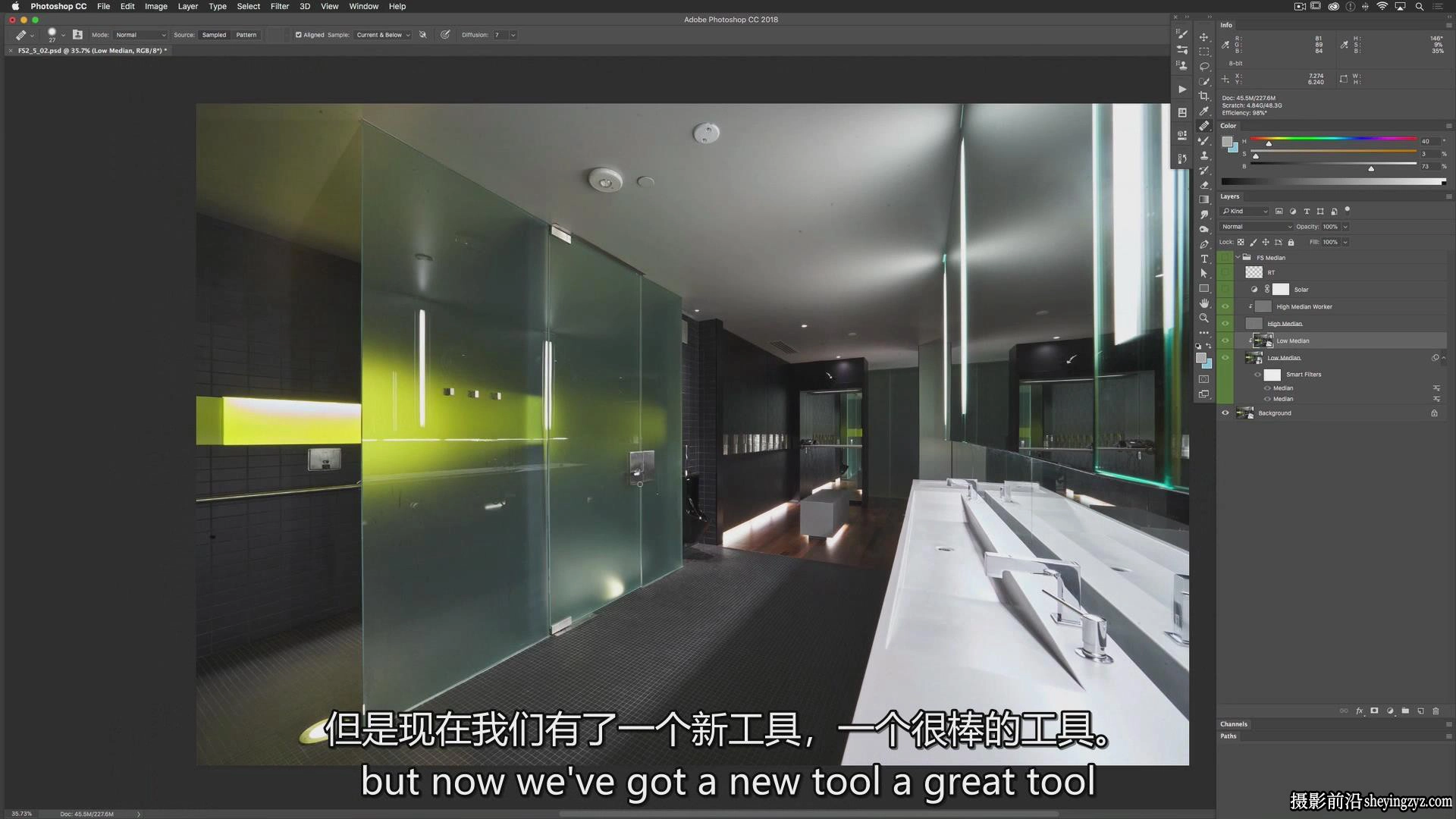Hide the Background layer
This screenshot has height=819, width=1456.
1225,413
